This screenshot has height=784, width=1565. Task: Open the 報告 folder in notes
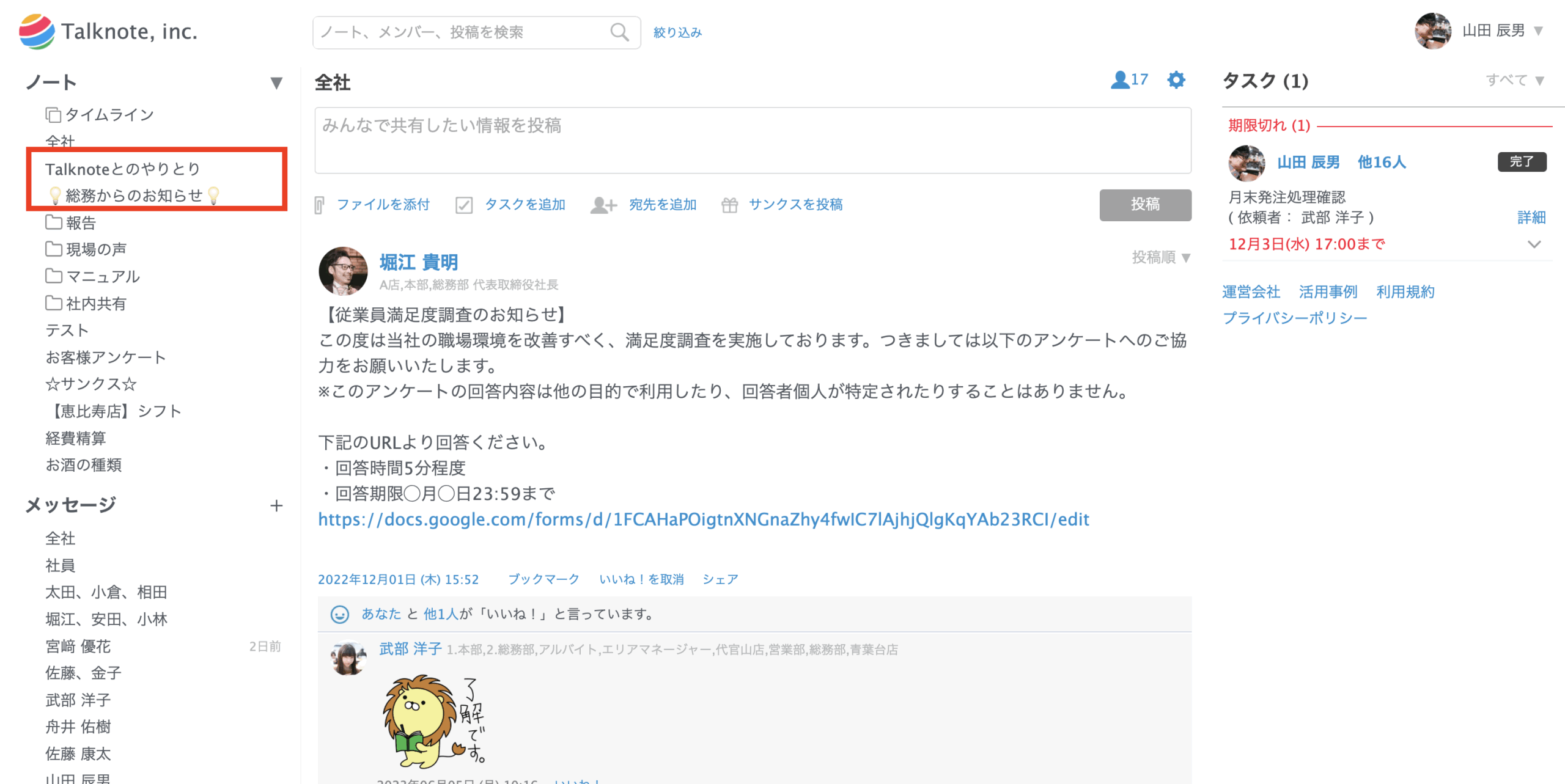coord(80,222)
